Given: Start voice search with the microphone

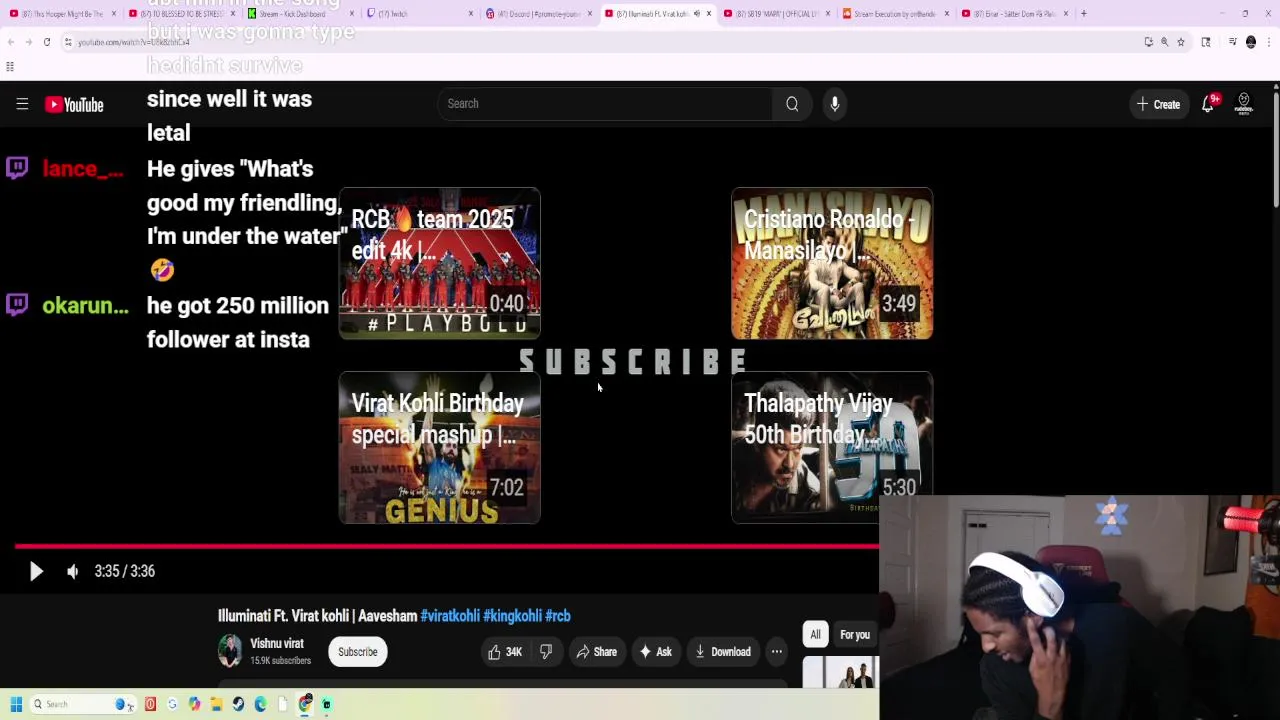Looking at the screenshot, I should tap(835, 104).
